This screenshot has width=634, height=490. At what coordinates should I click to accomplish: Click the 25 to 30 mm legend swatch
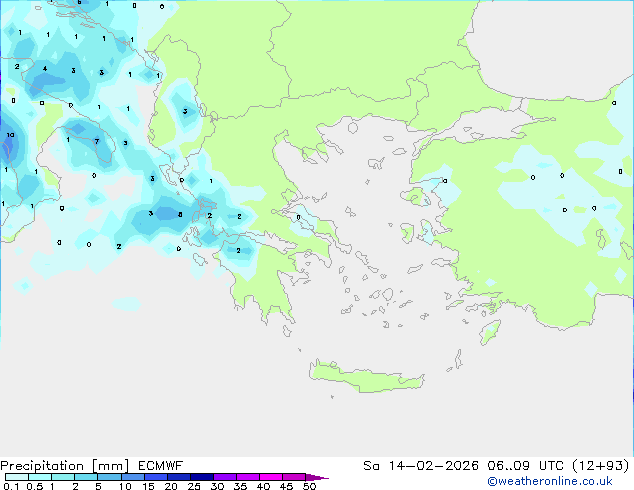point(201,477)
